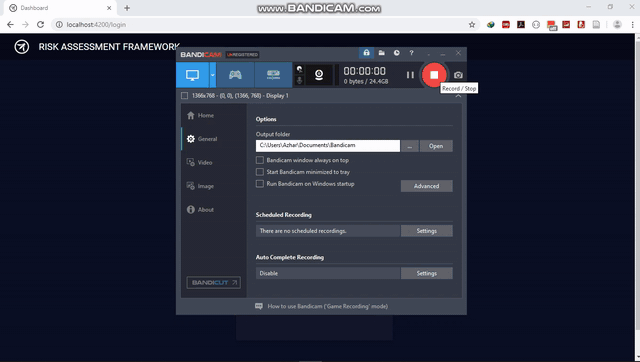The width and height of the screenshot is (640, 362).
Task: Pause the recording
Action: 410,75
